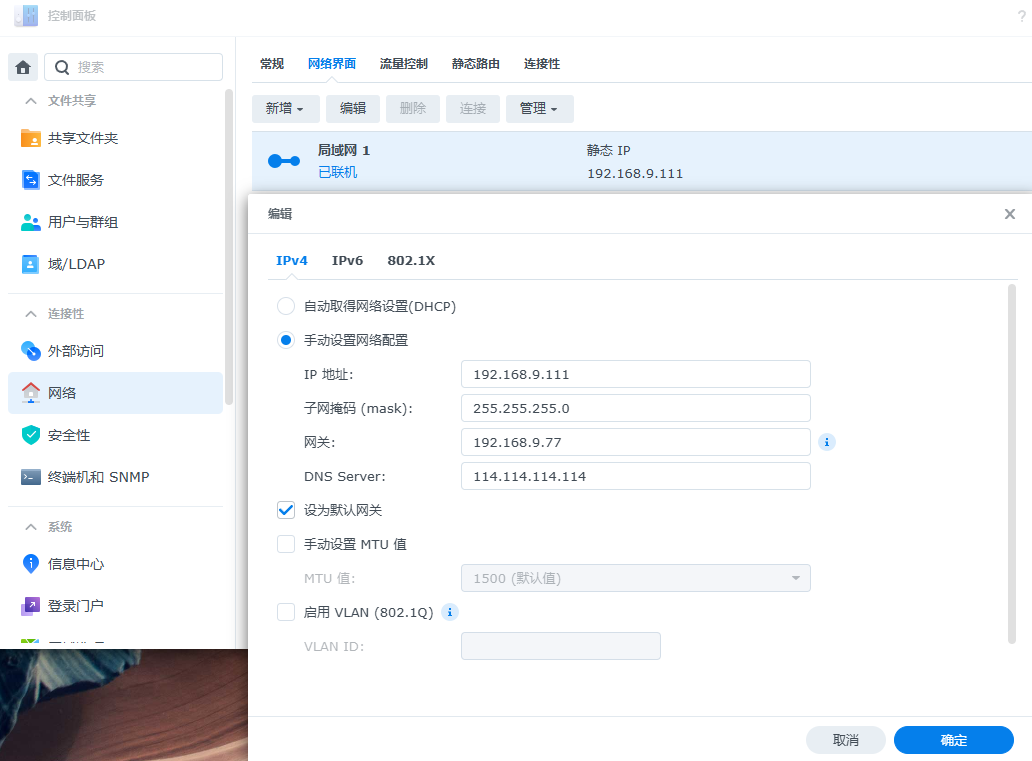Open the Domain/LDAP icon
The width and height of the screenshot is (1032, 761).
[31, 264]
